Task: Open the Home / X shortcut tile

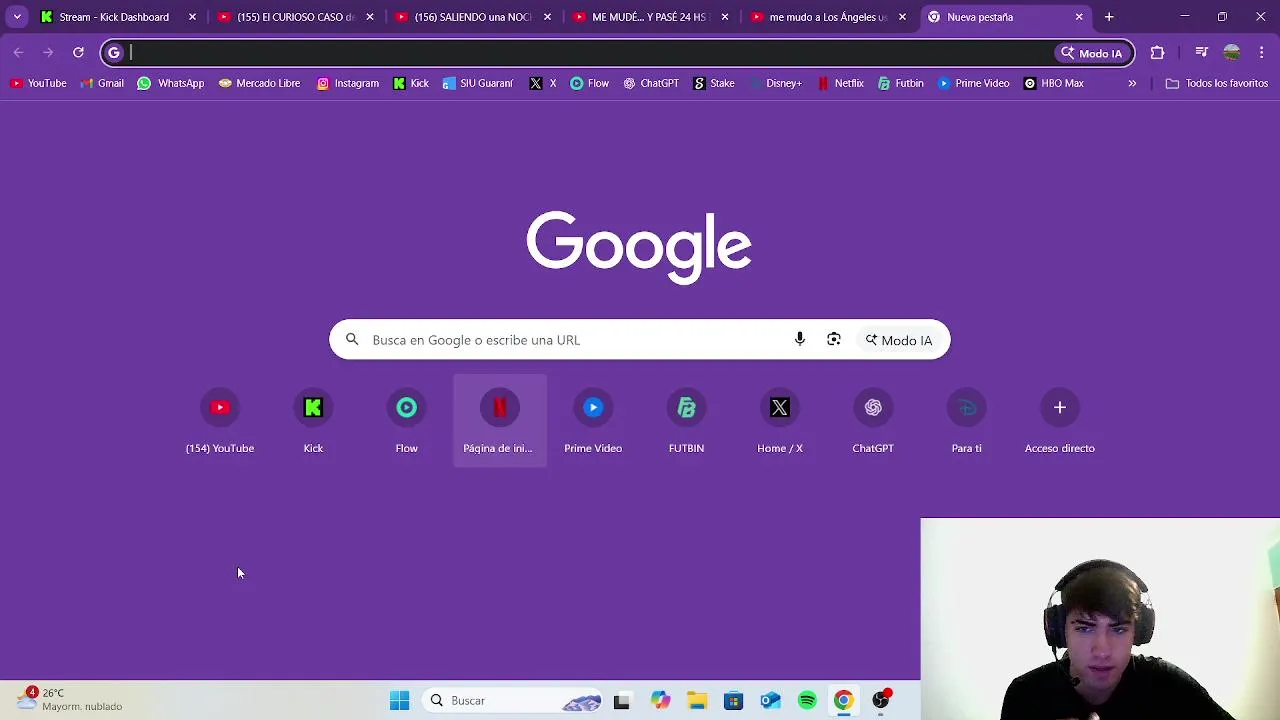Action: pos(780,421)
